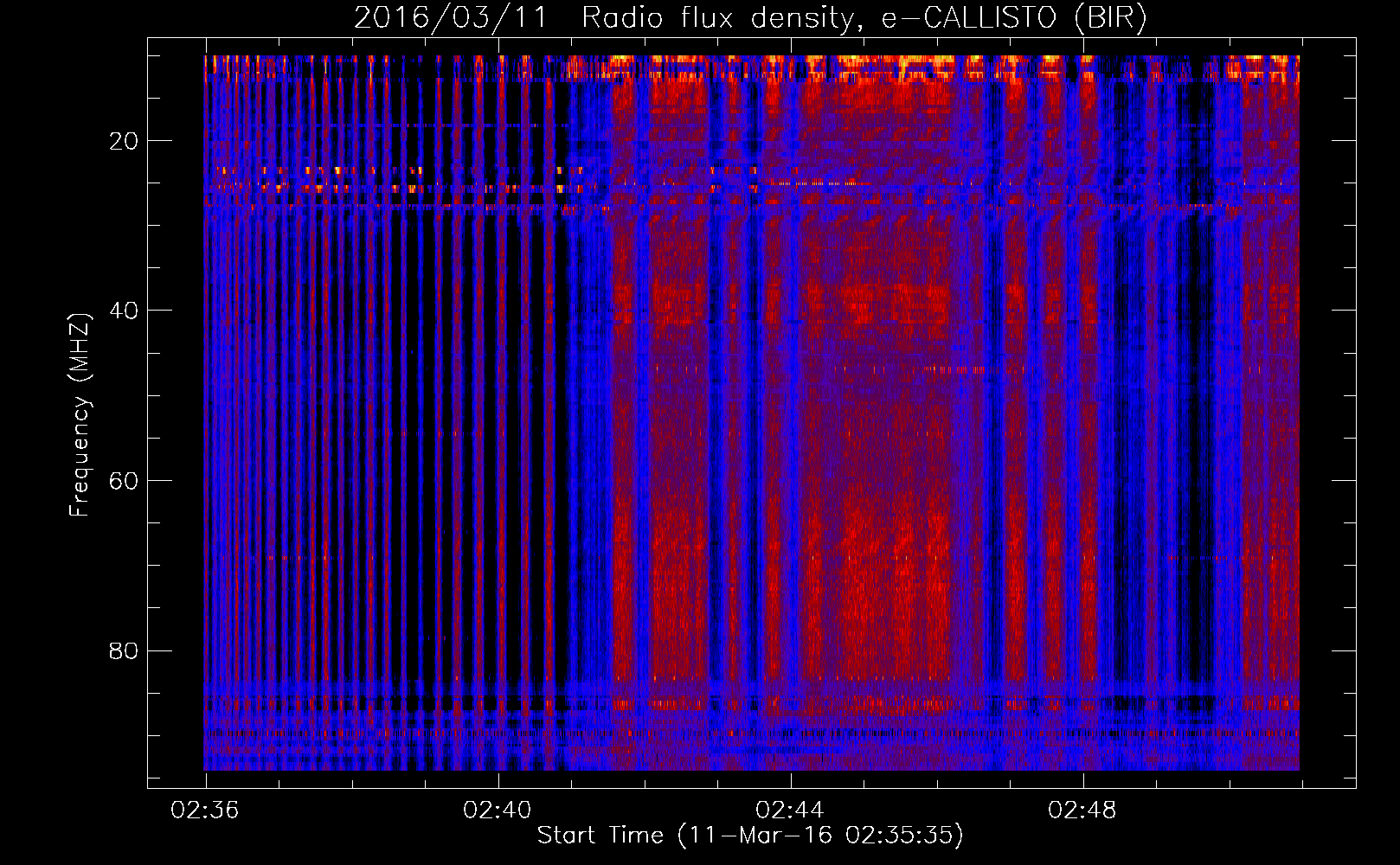This screenshot has height=865, width=1400.
Task: Click the 02:48 time tick label
Action: click(1082, 811)
